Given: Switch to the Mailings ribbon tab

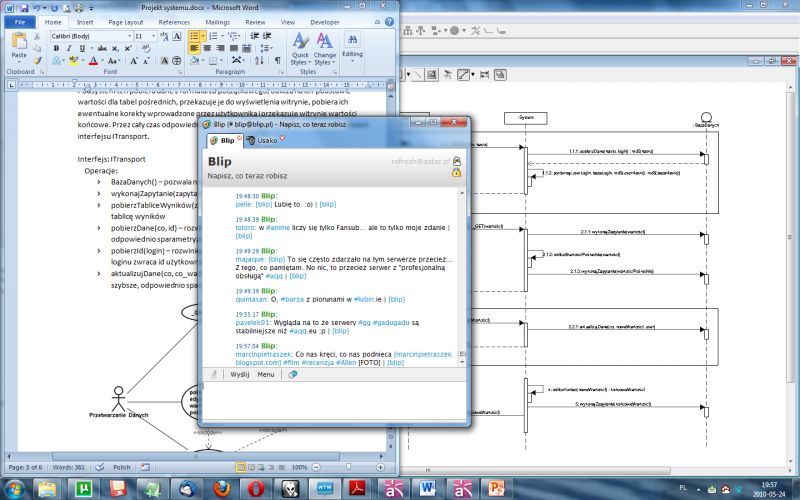Looking at the screenshot, I should pos(217,22).
